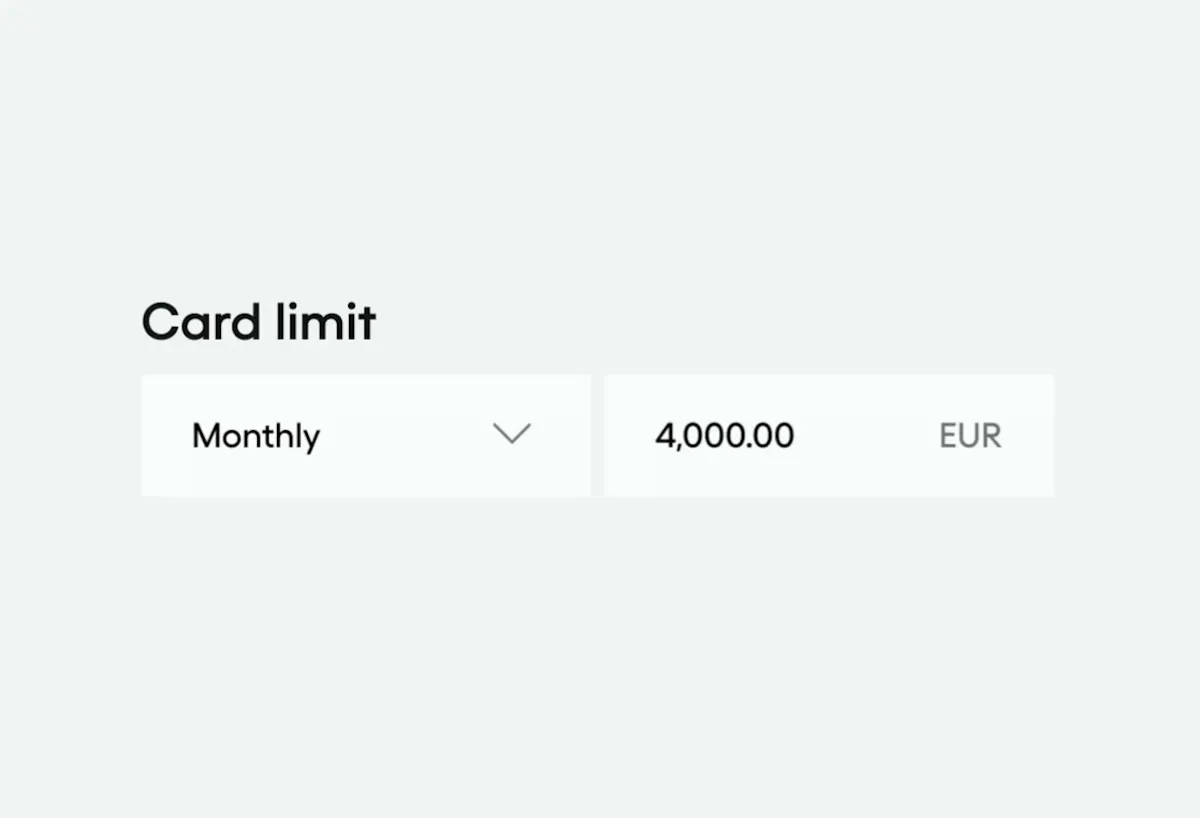Click the EUR suffix in the amount field
Image resolution: width=1200 pixels, height=818 pixels.
coord(970,436)
